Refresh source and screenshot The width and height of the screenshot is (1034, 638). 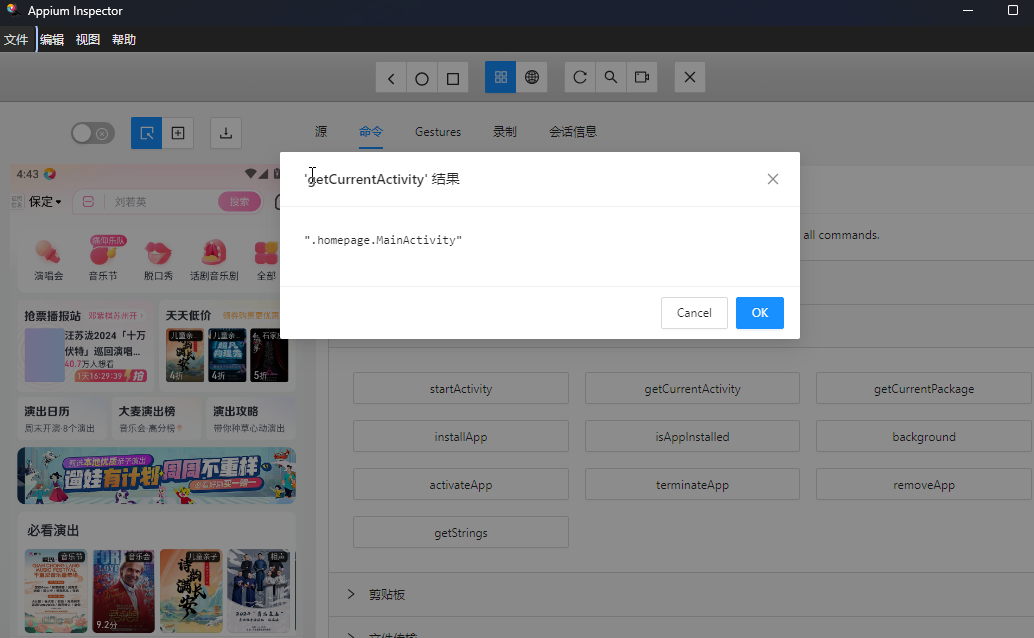coord(580,77)
